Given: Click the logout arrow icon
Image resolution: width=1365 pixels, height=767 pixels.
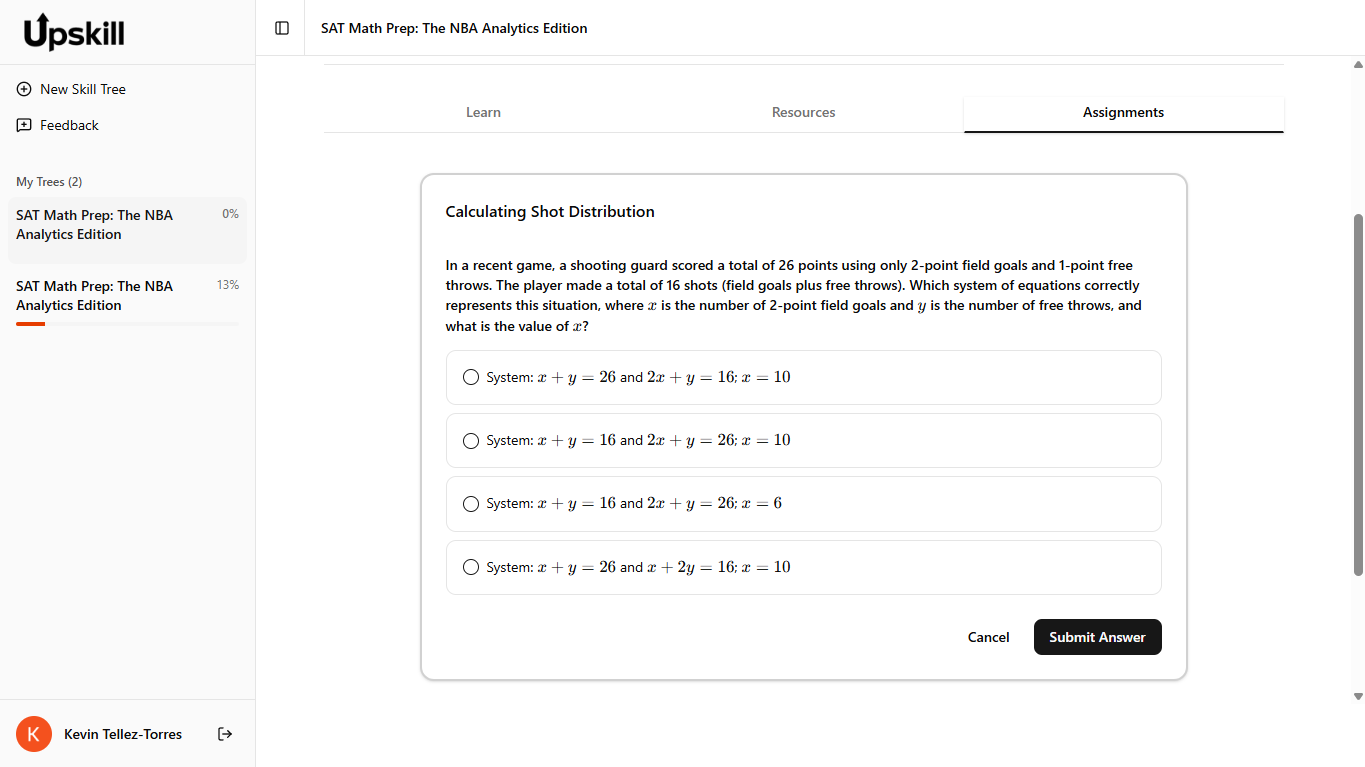Looking at the screenshot, I should pyautogui.click(x=225, y=734).
